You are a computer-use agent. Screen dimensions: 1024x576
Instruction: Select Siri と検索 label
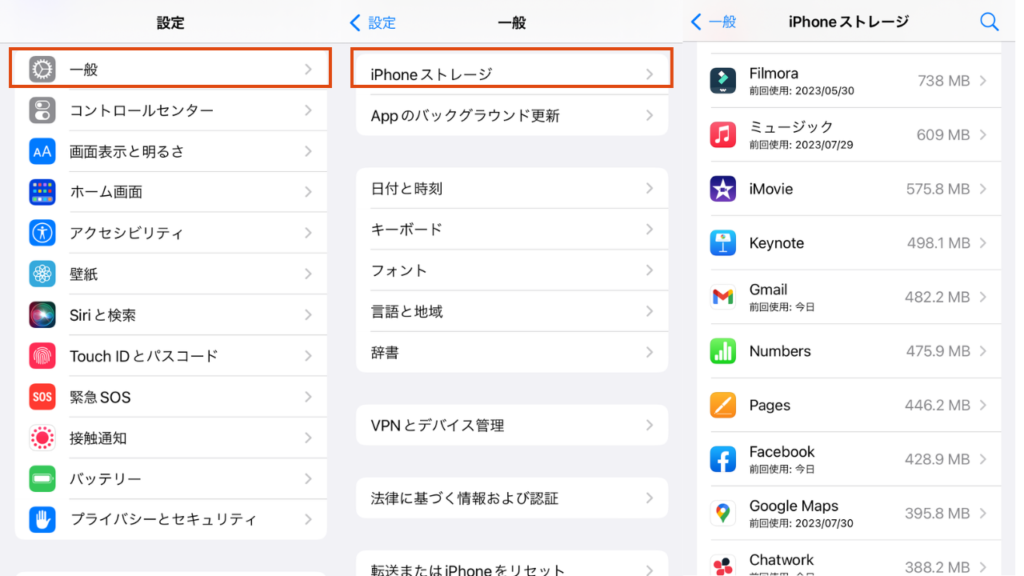103,315
